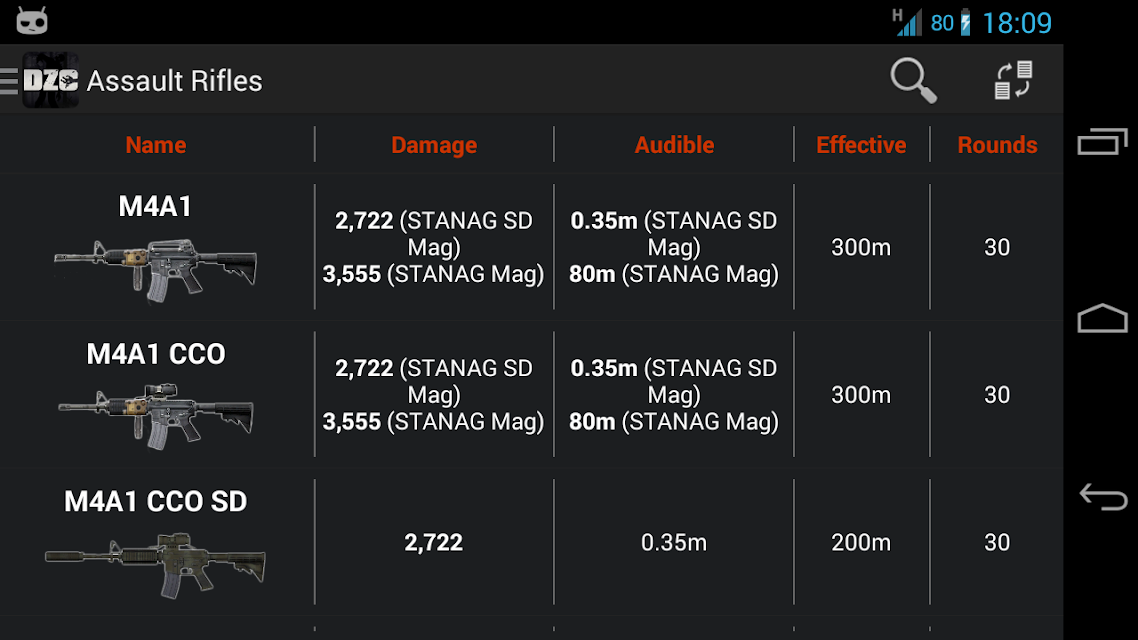Tap the rotate/switch view icon
1138x640 pixels.
click(x=1013, y=80)
